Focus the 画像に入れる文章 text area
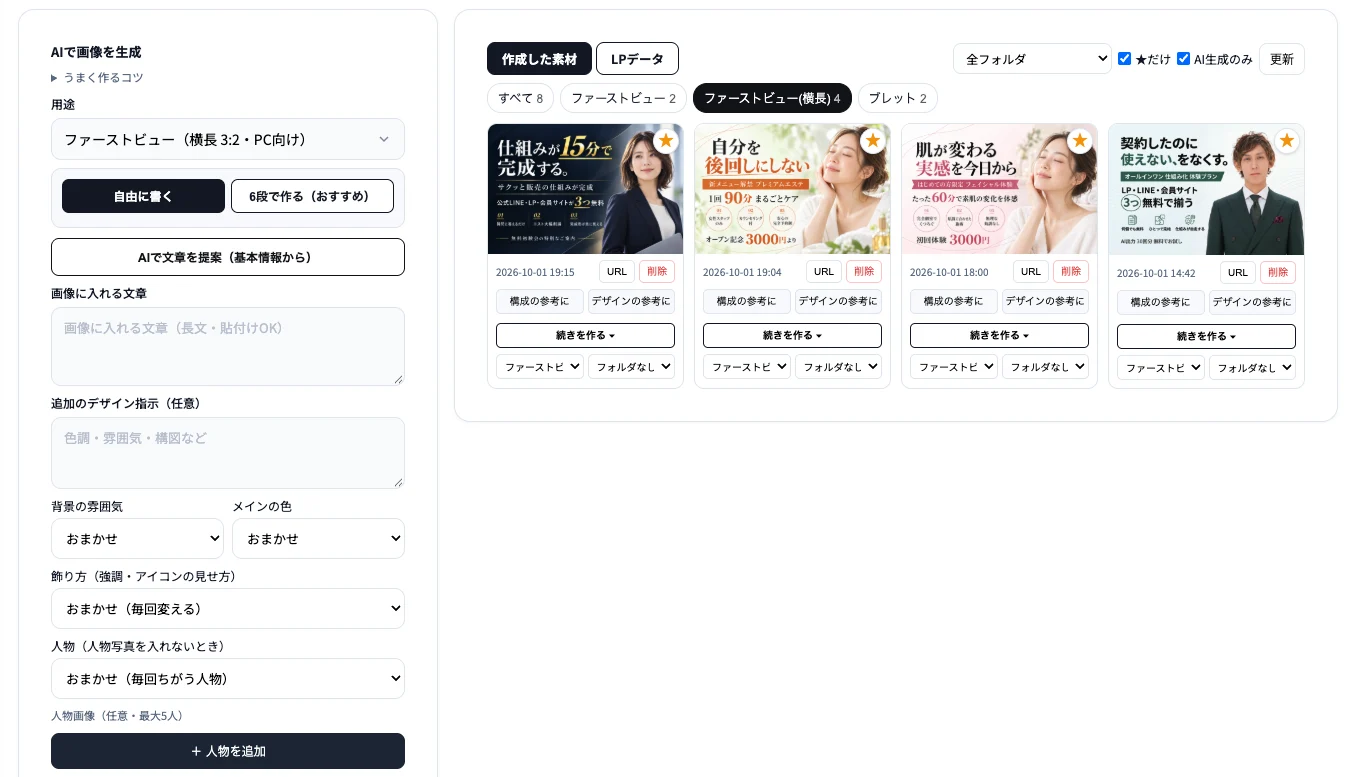The image size is (1350, 777). [x=228, y=346]
